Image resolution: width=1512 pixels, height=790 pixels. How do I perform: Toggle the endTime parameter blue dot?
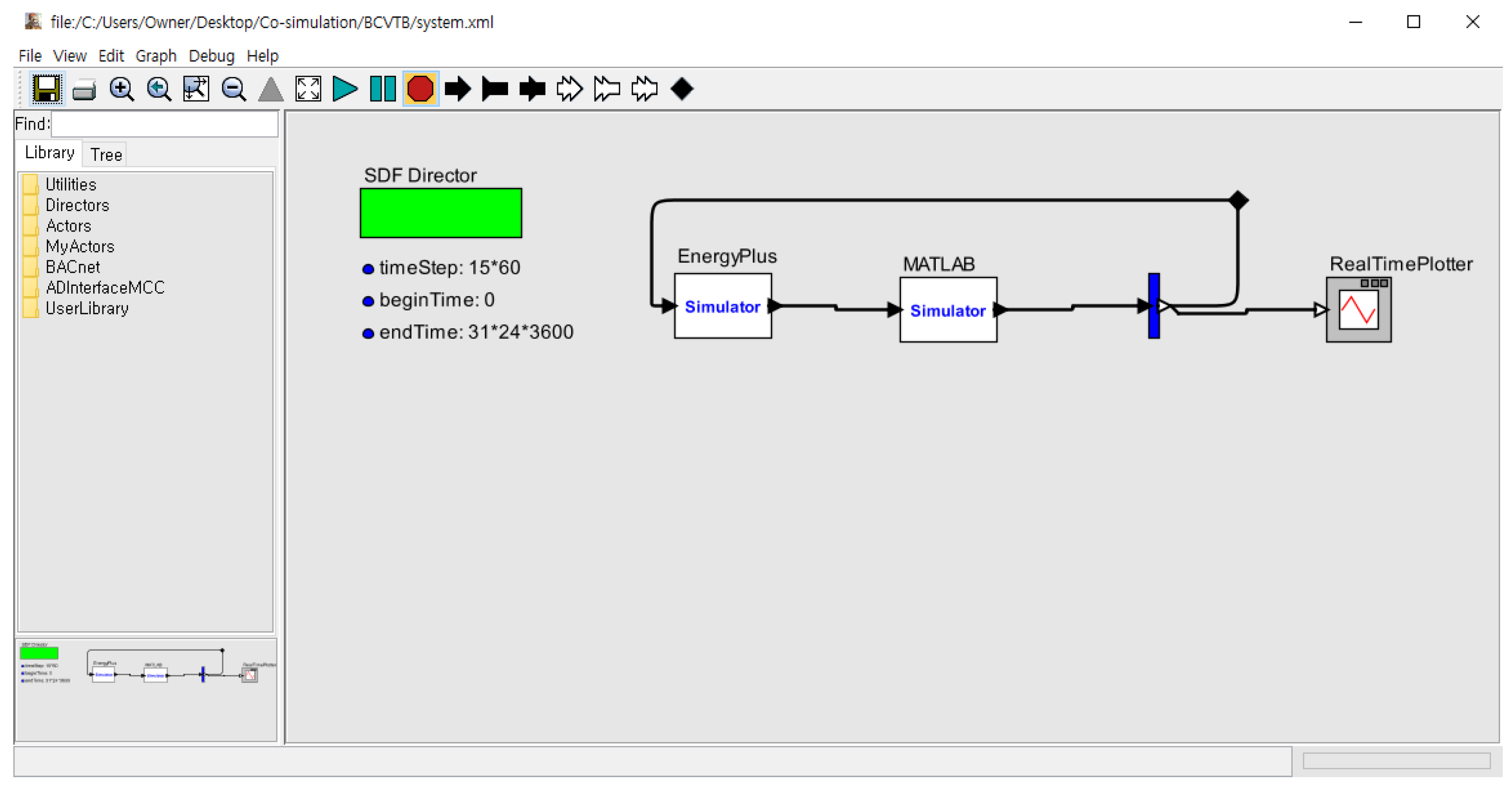coord(369,334)
